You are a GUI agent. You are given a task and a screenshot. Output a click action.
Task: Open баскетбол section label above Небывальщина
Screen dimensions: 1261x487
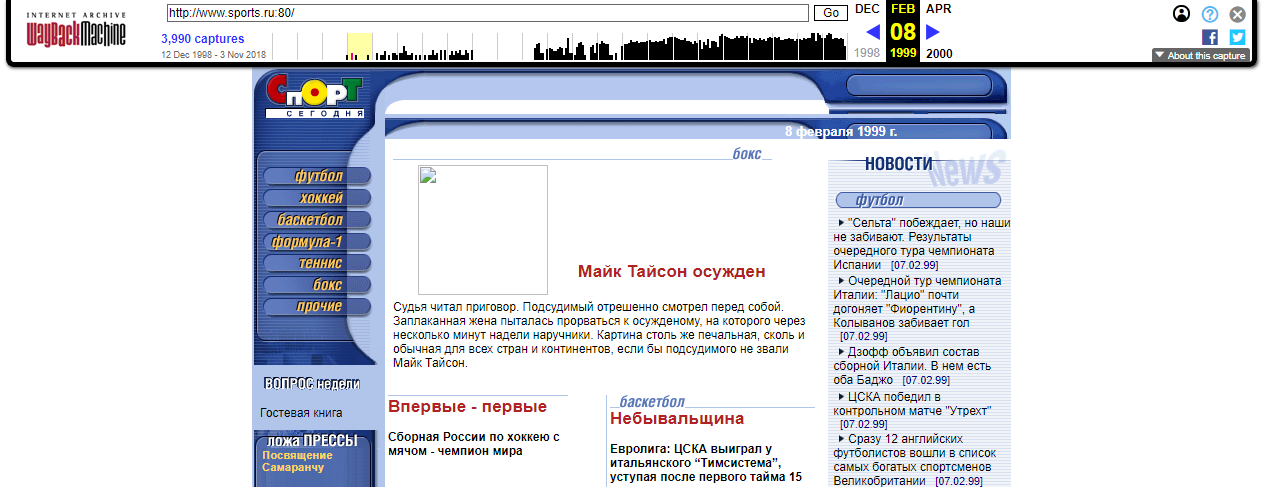click(x=652, y=401)
